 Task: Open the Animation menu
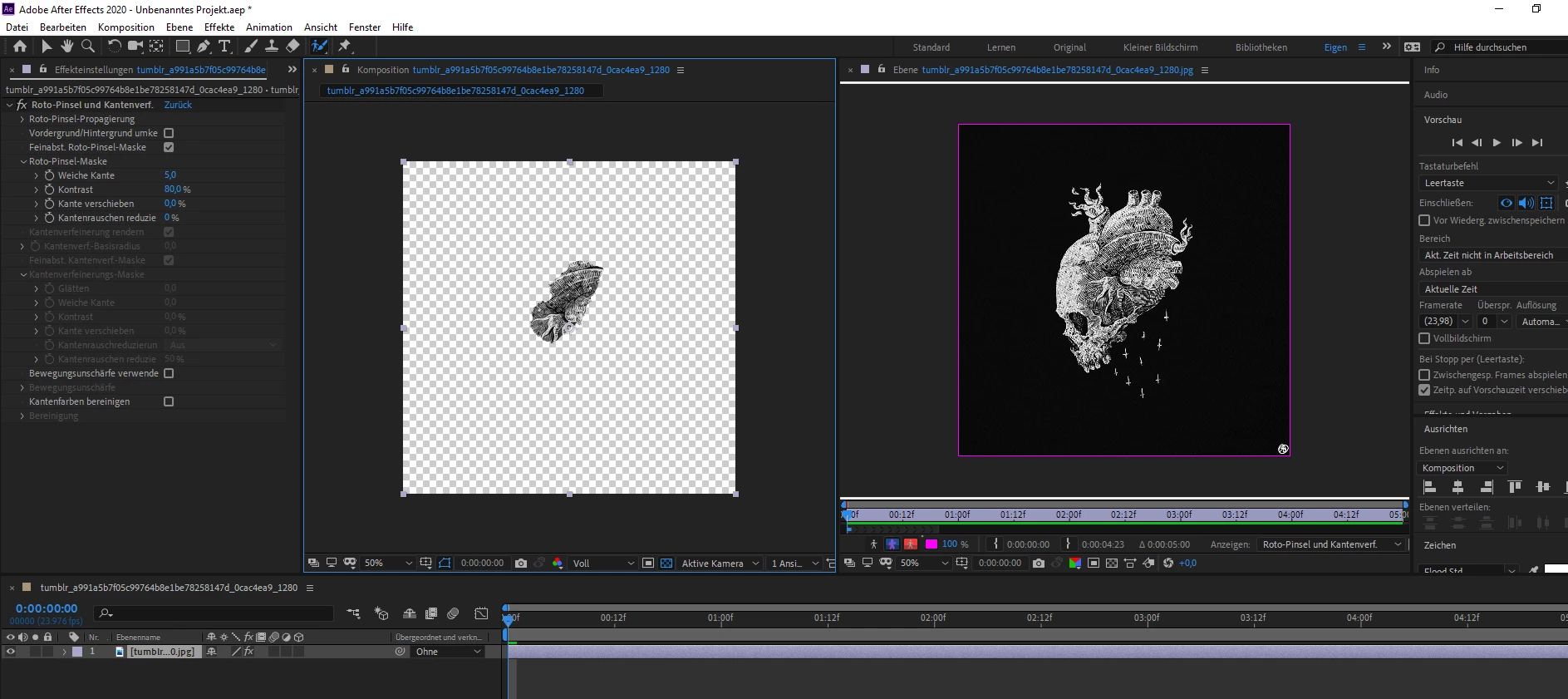click(x=269, y=27)
